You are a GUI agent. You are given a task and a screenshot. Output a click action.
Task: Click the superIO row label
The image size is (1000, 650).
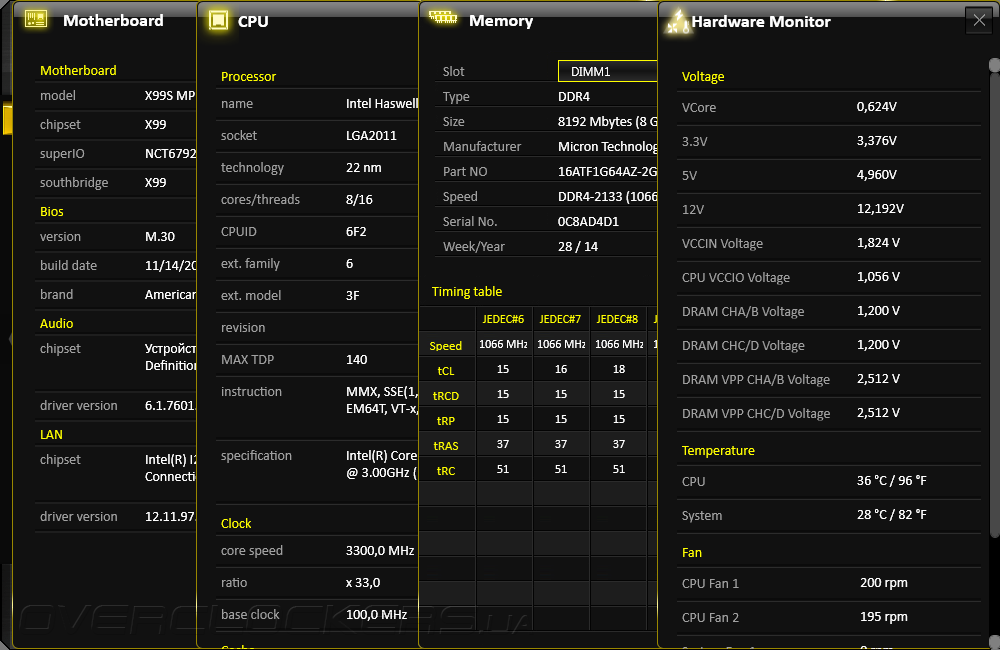pyautogui.click(x=62, y=154)
